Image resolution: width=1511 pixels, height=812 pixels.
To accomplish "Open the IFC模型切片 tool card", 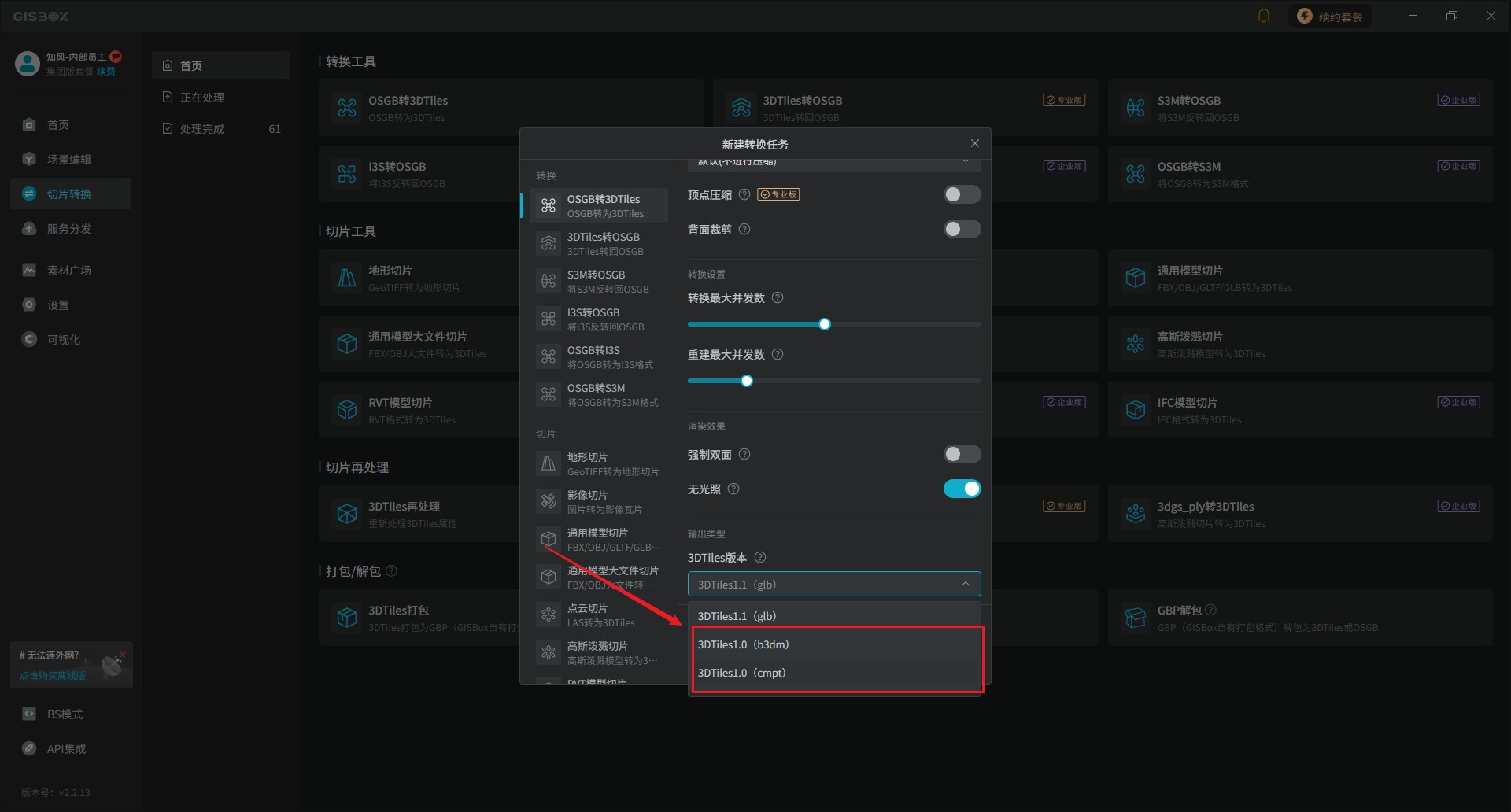I will (1300, 410).
